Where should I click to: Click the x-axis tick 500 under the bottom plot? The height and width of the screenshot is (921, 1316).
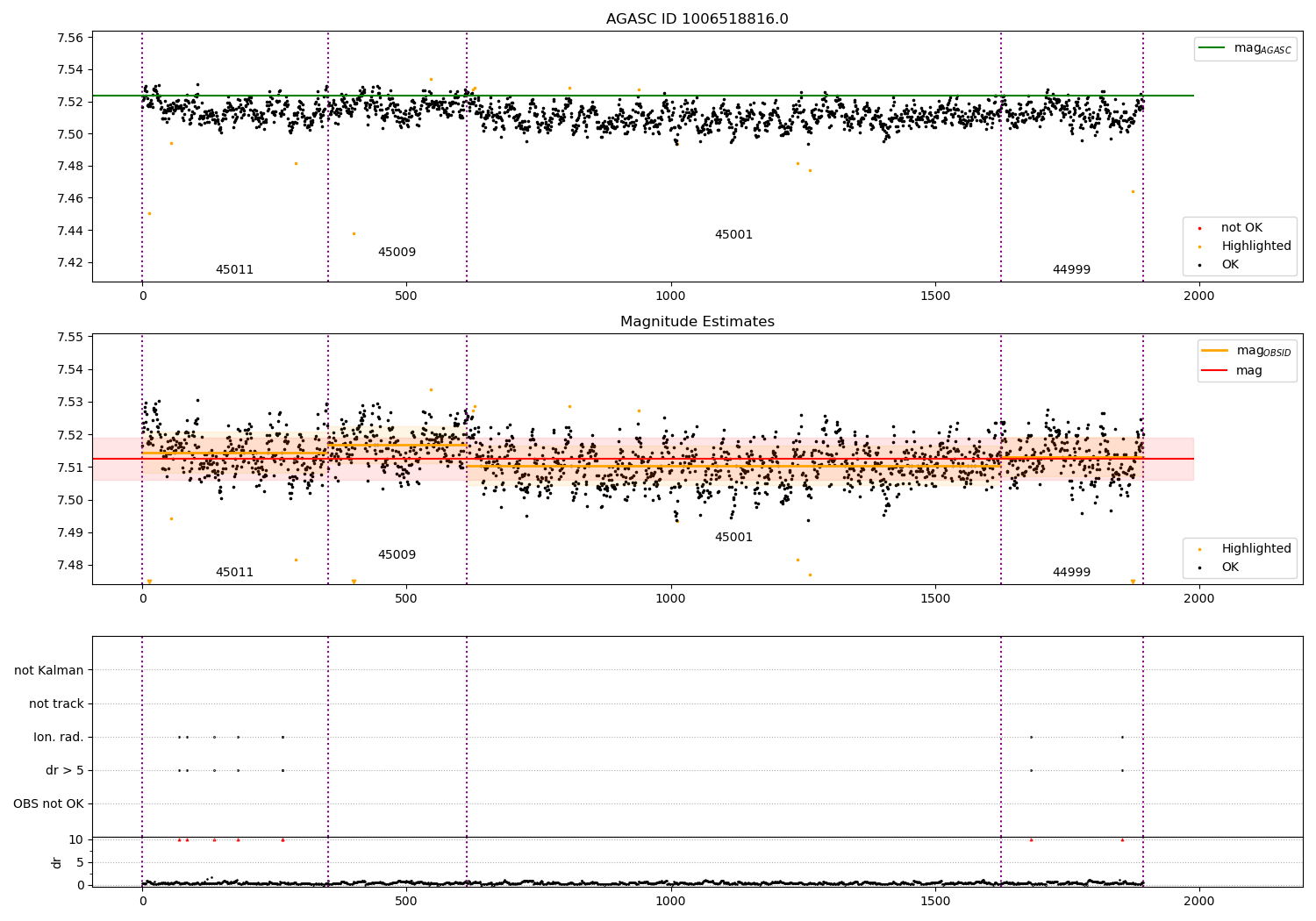pos(406,901)
